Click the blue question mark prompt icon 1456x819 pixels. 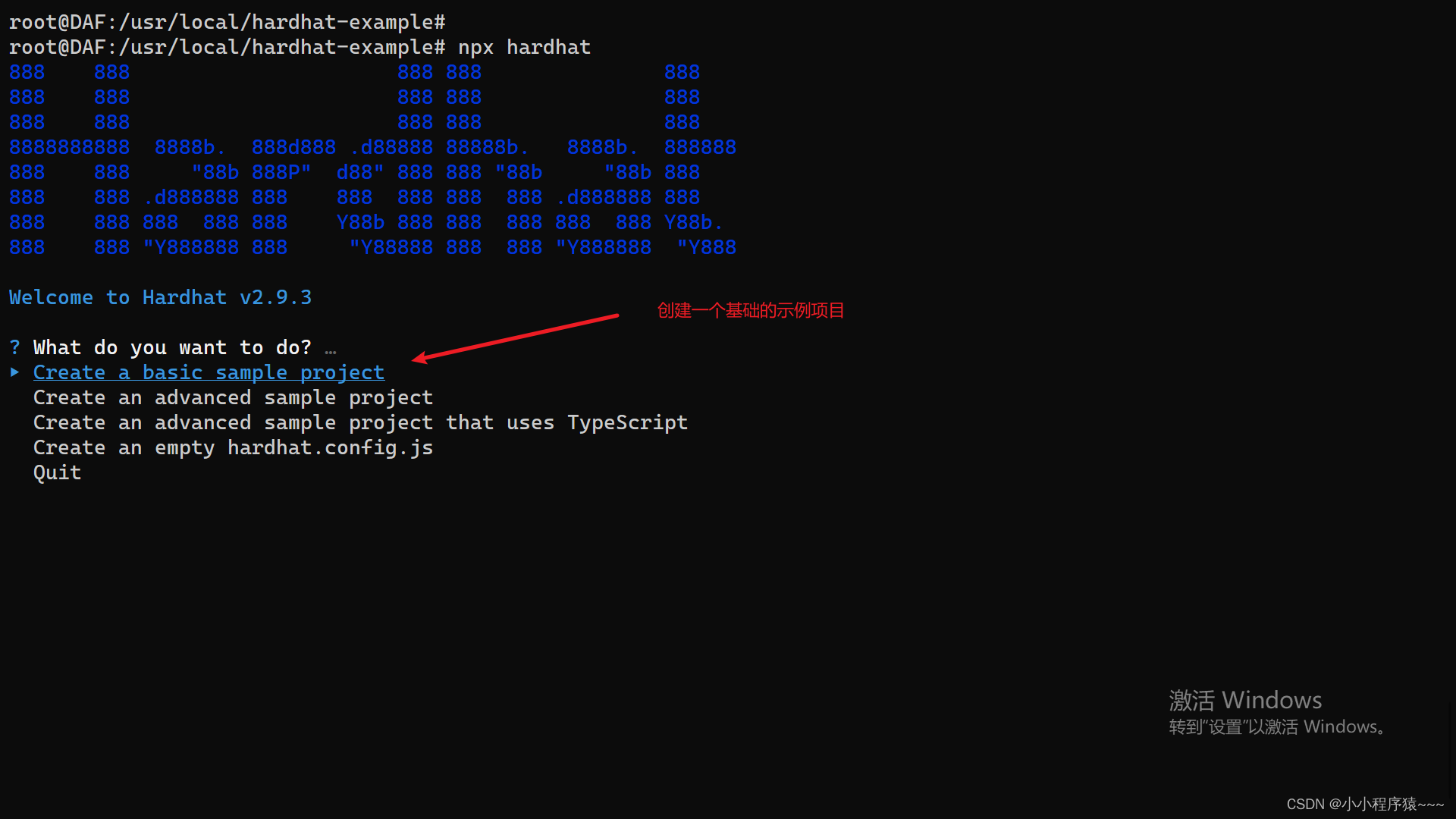tap(14, 347)
